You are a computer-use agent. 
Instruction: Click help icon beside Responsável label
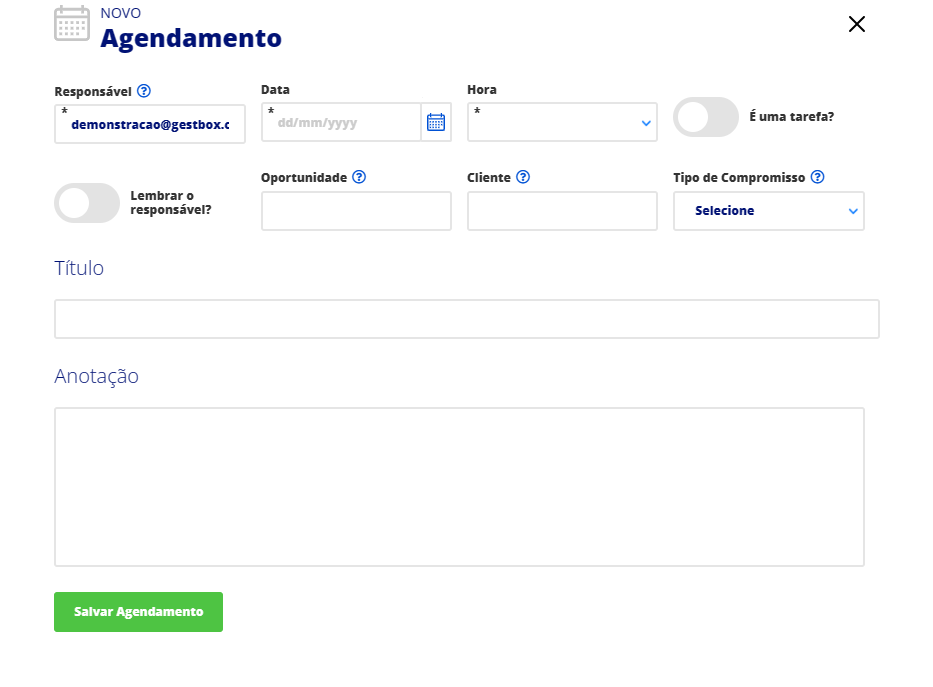144,91
